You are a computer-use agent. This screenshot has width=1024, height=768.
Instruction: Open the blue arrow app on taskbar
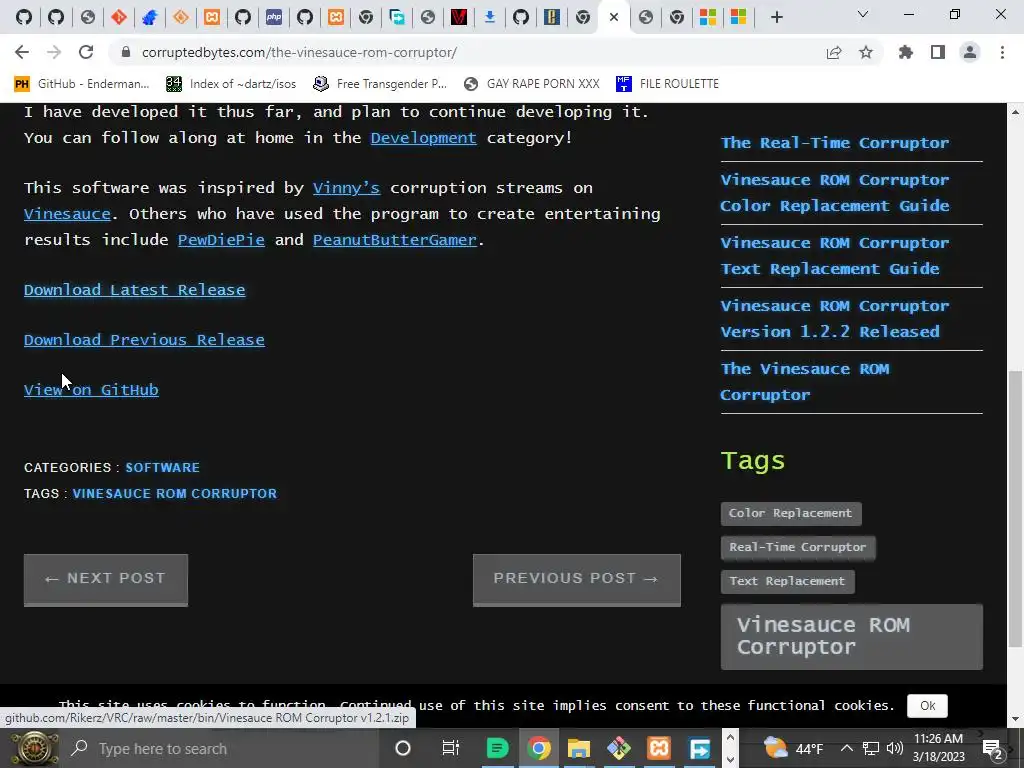click(x=699, y=748)
